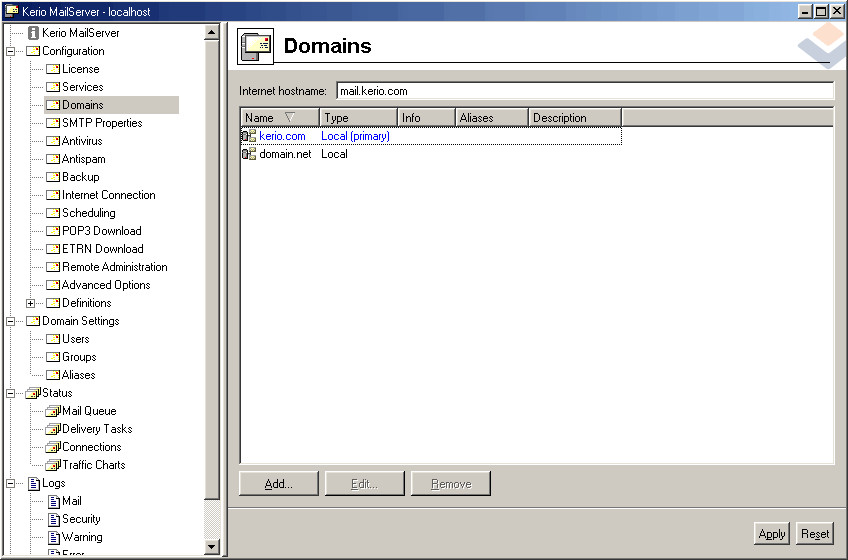Click the Reset button
The width and height of the screenshot is (848, 560).
815,533
